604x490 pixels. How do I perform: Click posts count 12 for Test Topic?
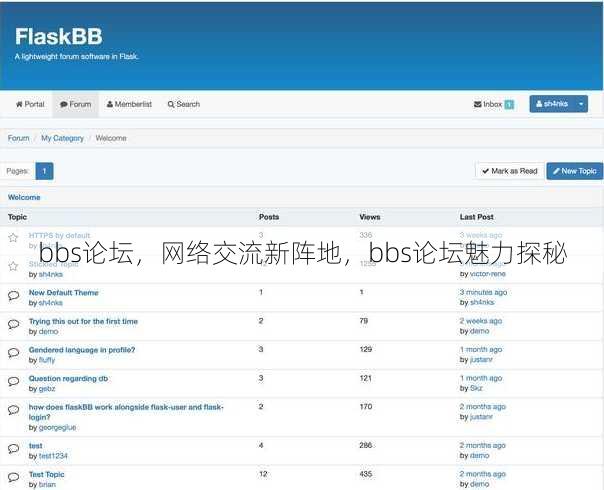(x=263, y=474)
